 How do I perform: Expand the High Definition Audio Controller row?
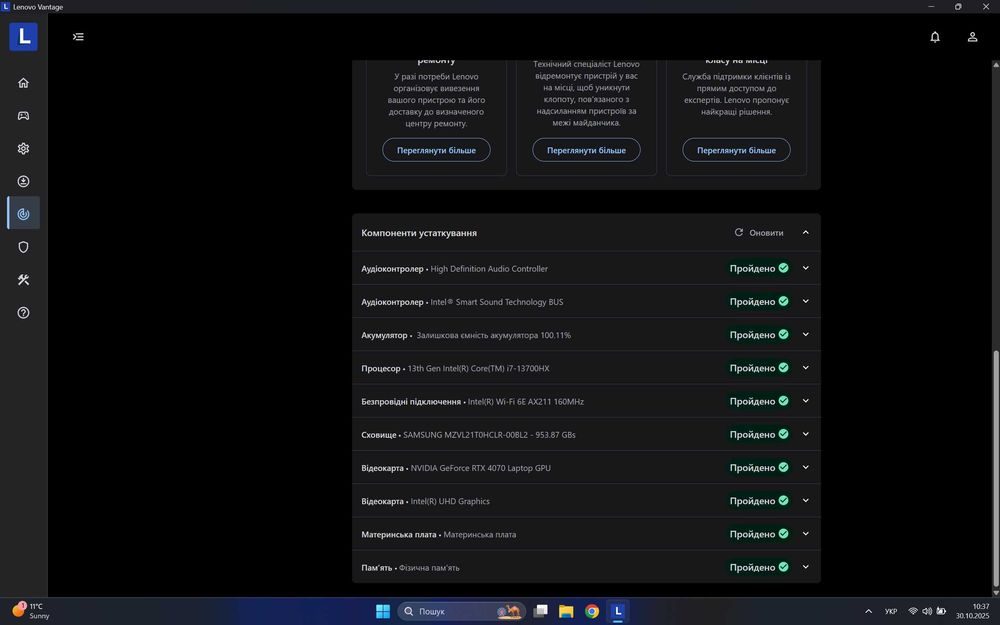tap(805, 268)
